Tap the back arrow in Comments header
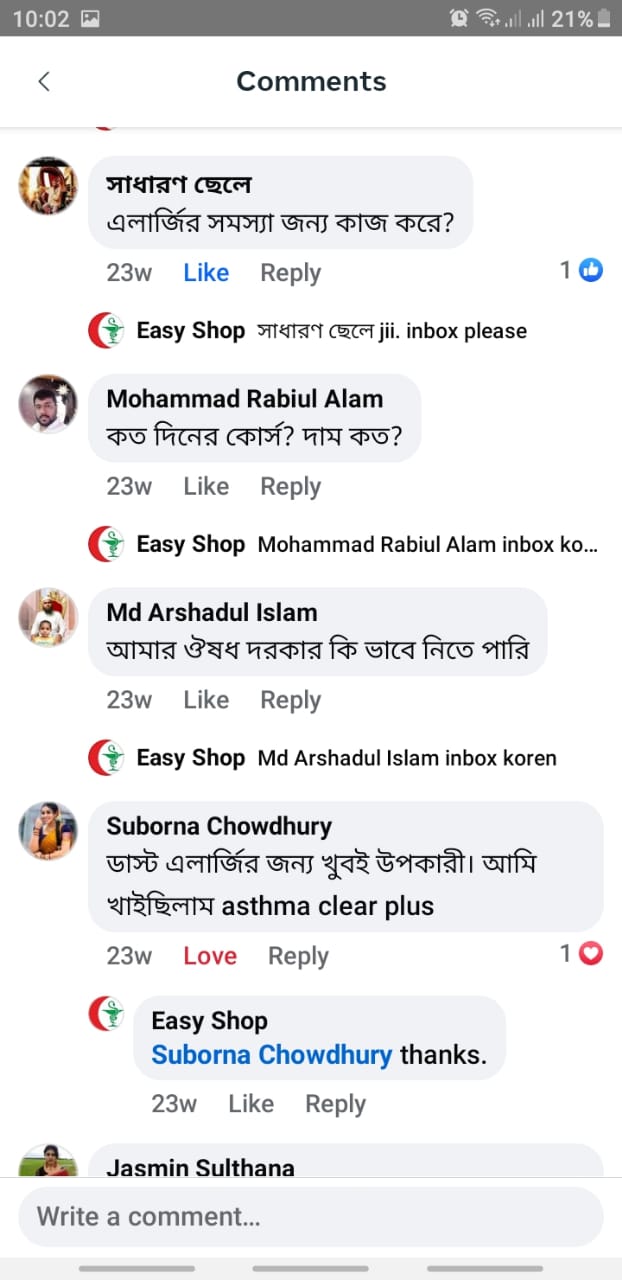The width and height of the screenshot is (622, 1280). pyautogui.click(x=44, y=82)
